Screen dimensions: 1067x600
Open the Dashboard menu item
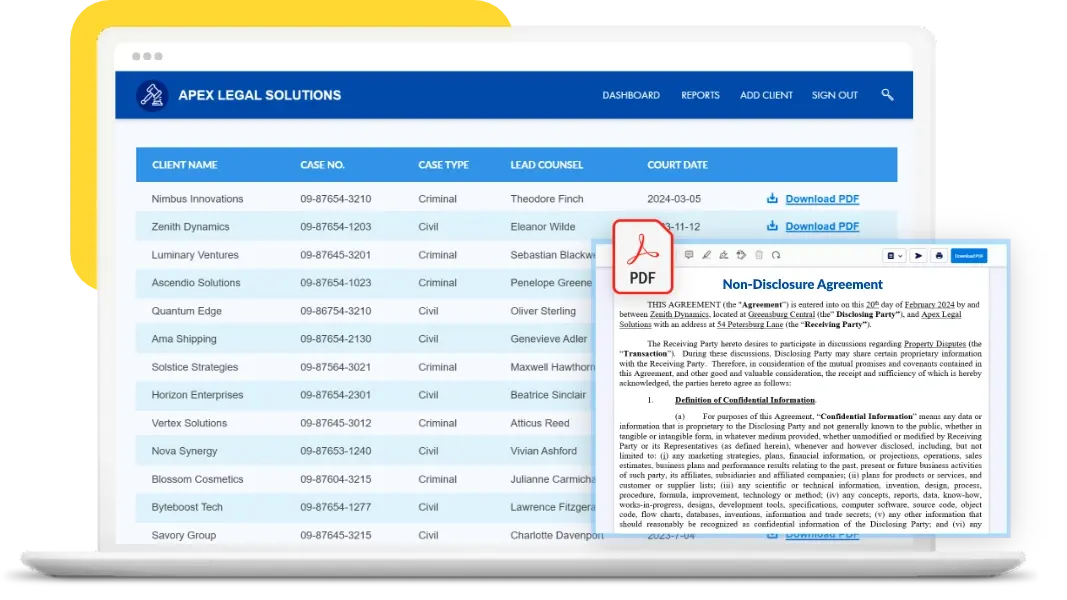(x=631, y=95)
